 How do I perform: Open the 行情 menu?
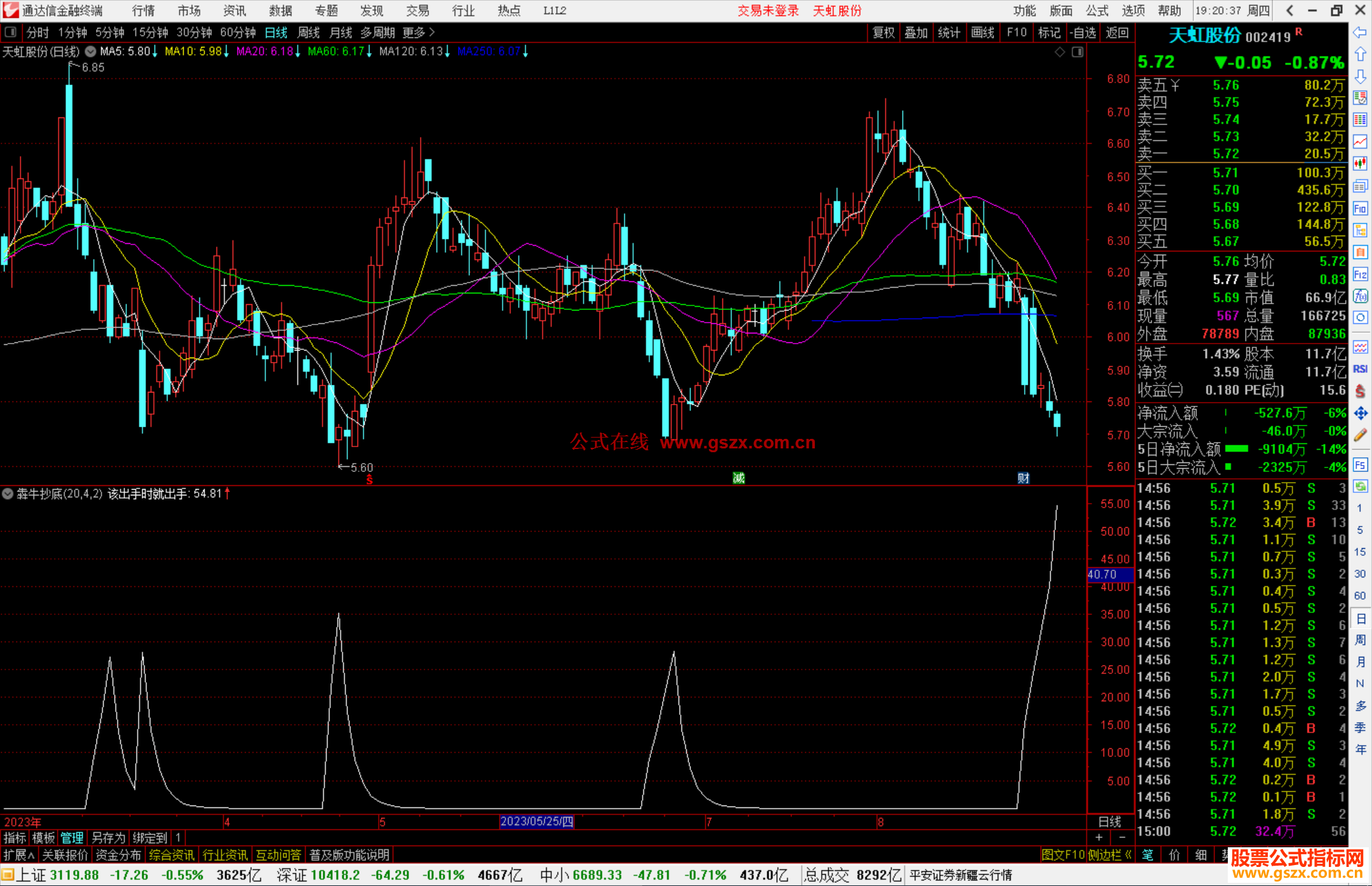tap(144, 11)
